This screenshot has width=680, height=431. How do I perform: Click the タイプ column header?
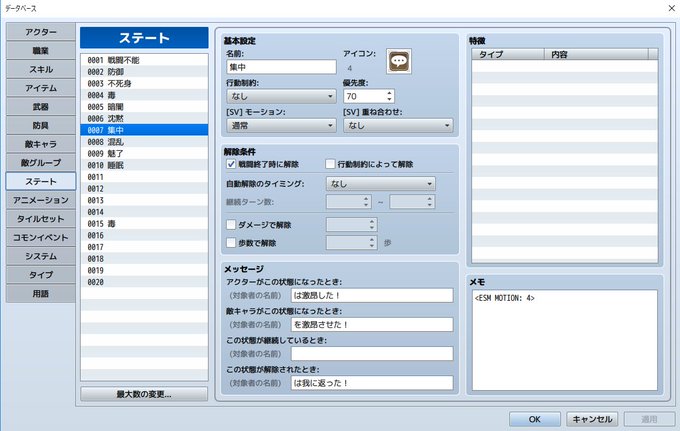coord(508,54)
